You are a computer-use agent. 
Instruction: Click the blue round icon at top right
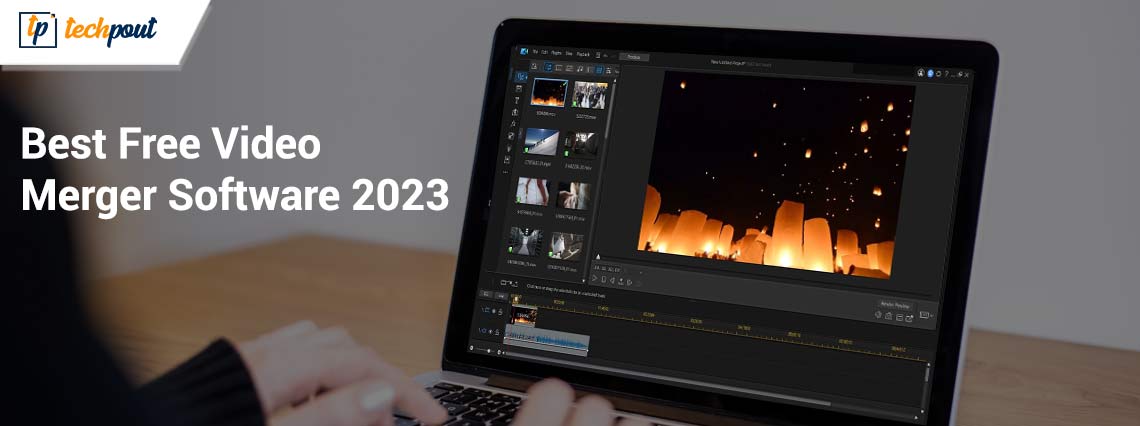coord(931,73)
